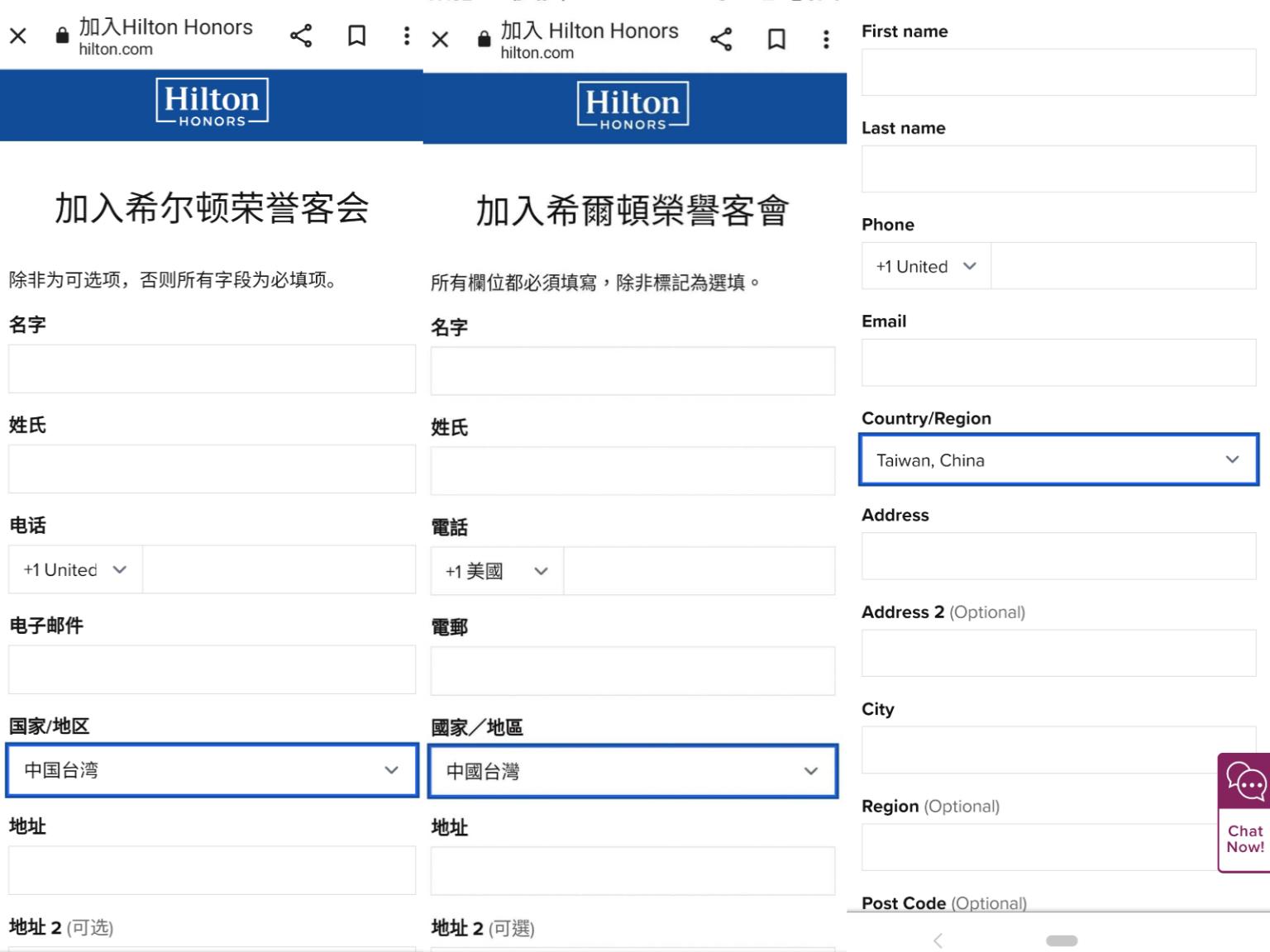This screenshot has width=1270, height=952.
Task: Open the Taiwan, China Country/Region dropdown
Action: (x=1058, y=459)
